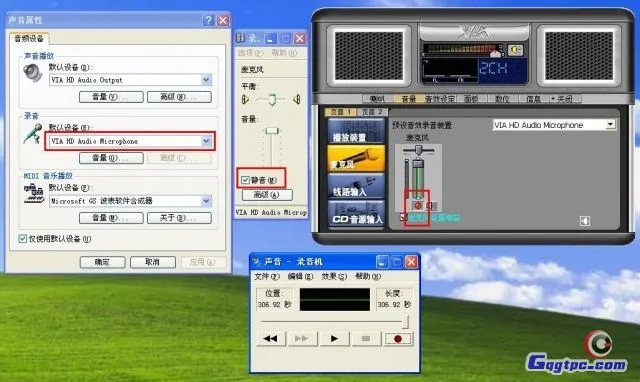
Task: Click the speaker icon in the 声音播放 section
Action: point(33,73)
